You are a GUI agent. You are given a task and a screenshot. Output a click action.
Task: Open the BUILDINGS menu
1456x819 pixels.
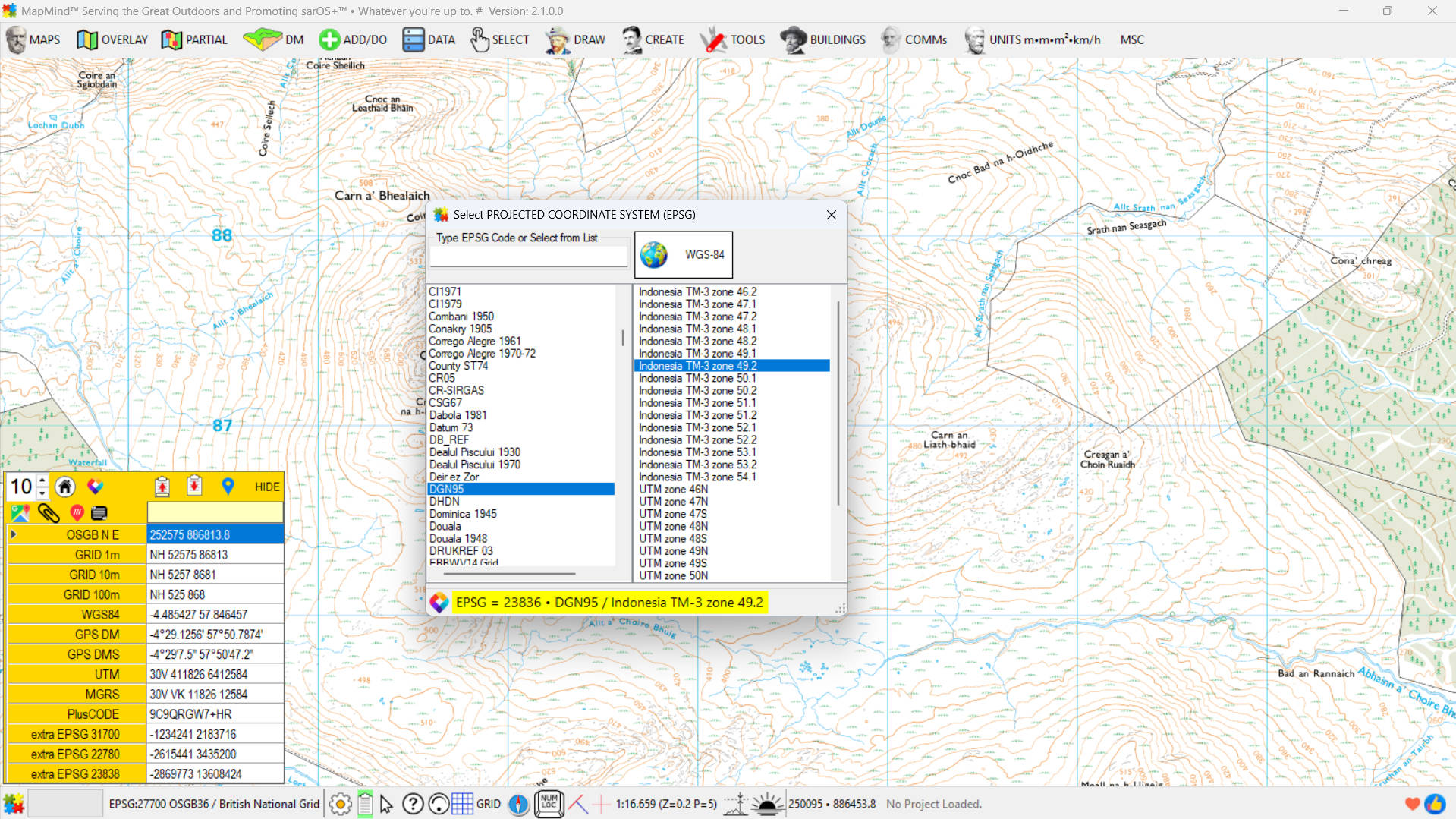(x=823, y=39)
